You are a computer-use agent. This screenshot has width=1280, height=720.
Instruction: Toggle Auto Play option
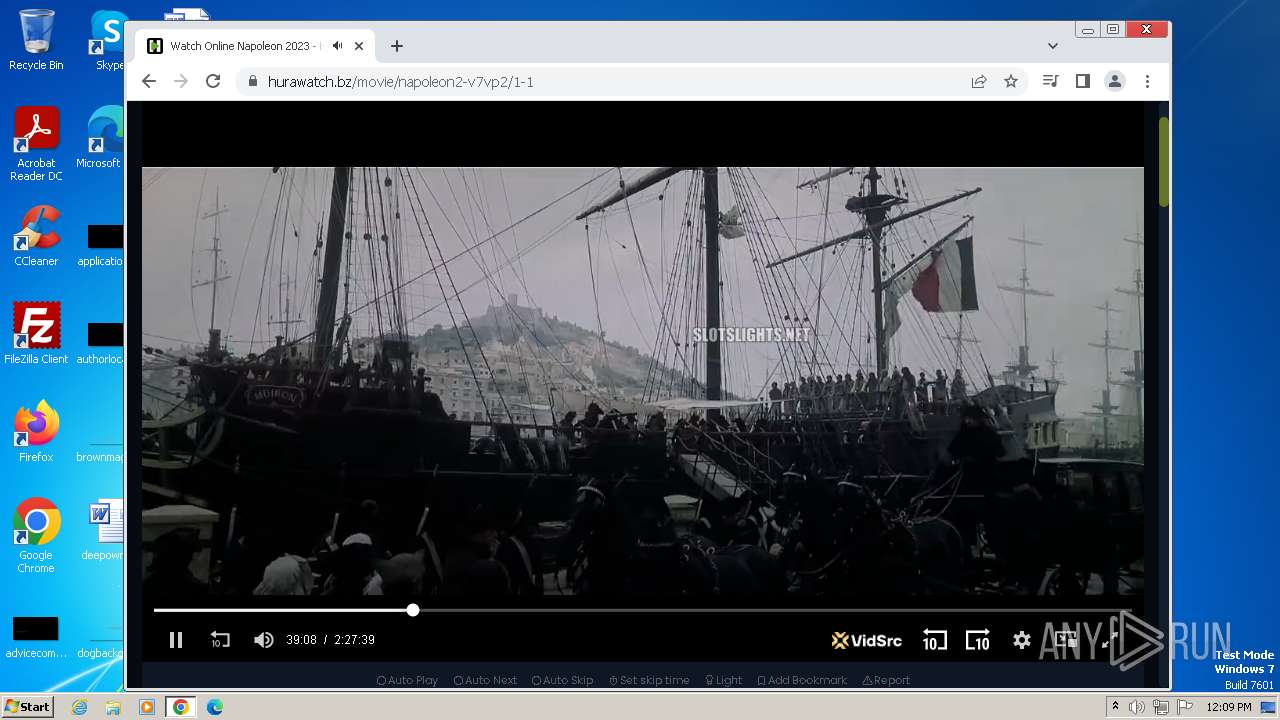pyautogui.click(x=407, y=680)
